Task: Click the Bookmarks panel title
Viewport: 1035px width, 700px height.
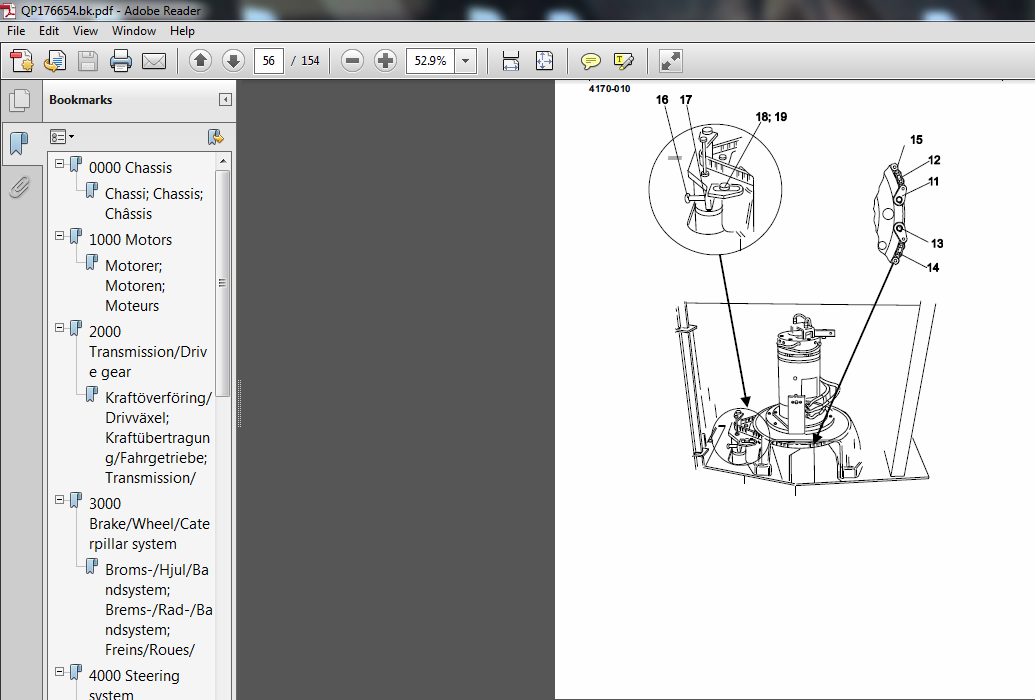Action: pyautogui.click(x=81, y=100)
